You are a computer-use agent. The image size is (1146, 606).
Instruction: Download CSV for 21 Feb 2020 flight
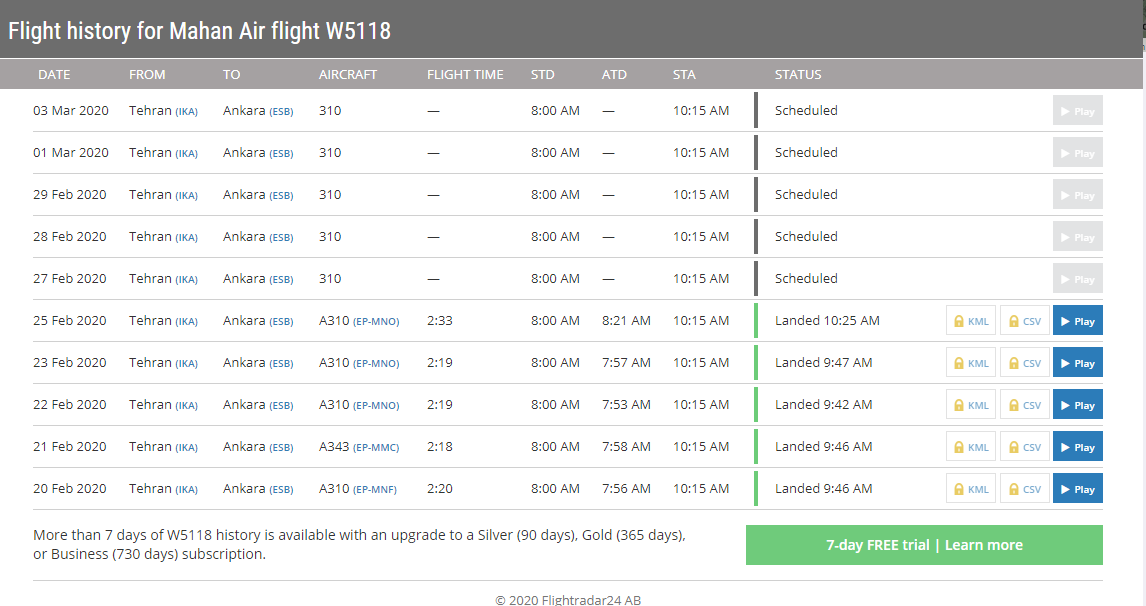coord(1025,447)
